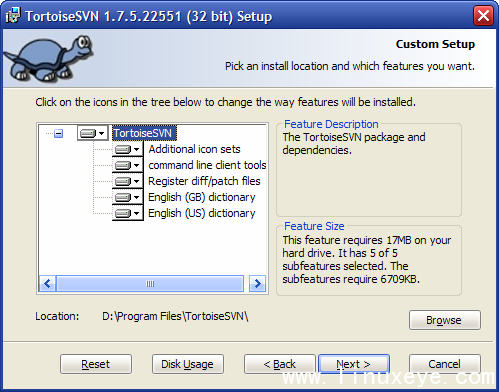The image size is (499, 392).
Task: Click the feature tree scroll right arrow
Action: (257, 284)
